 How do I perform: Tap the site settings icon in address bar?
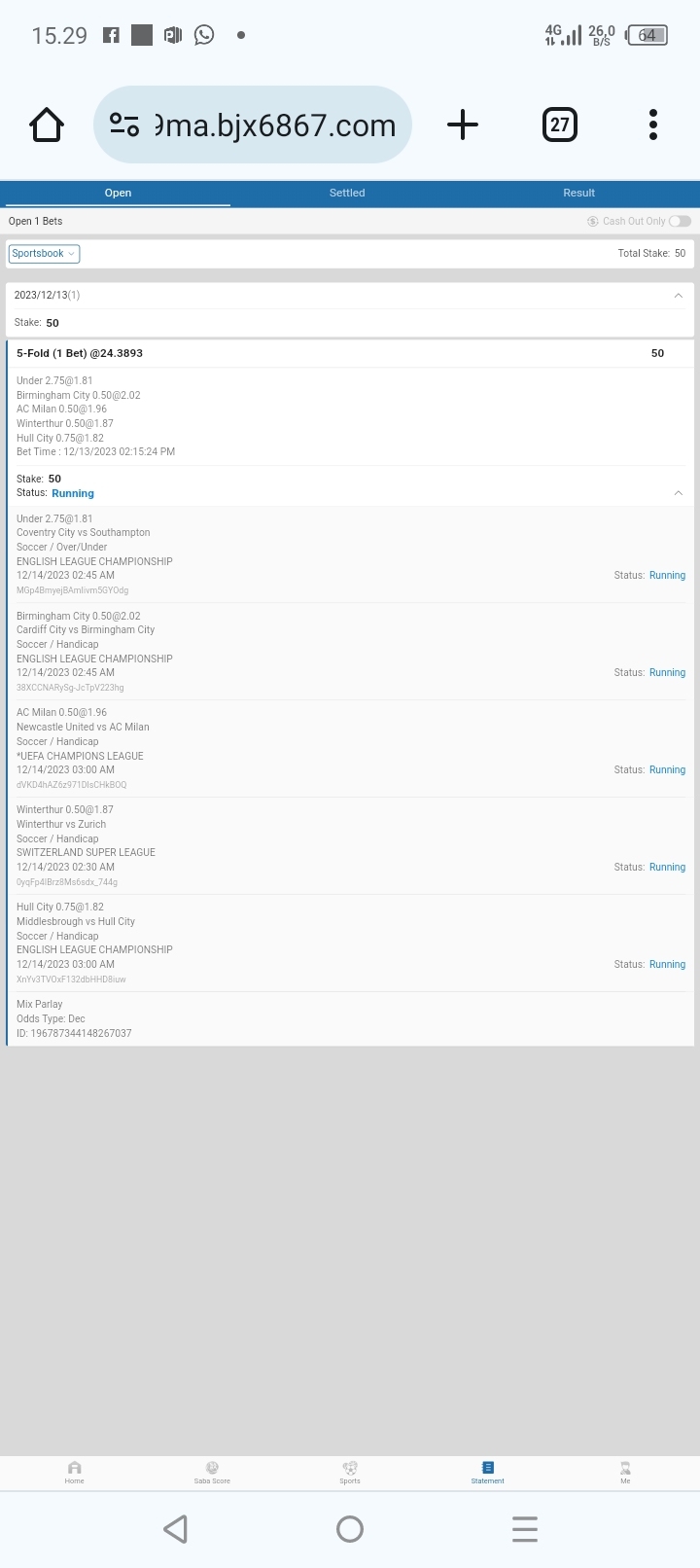pyautogui.click(x=124, y=125)
